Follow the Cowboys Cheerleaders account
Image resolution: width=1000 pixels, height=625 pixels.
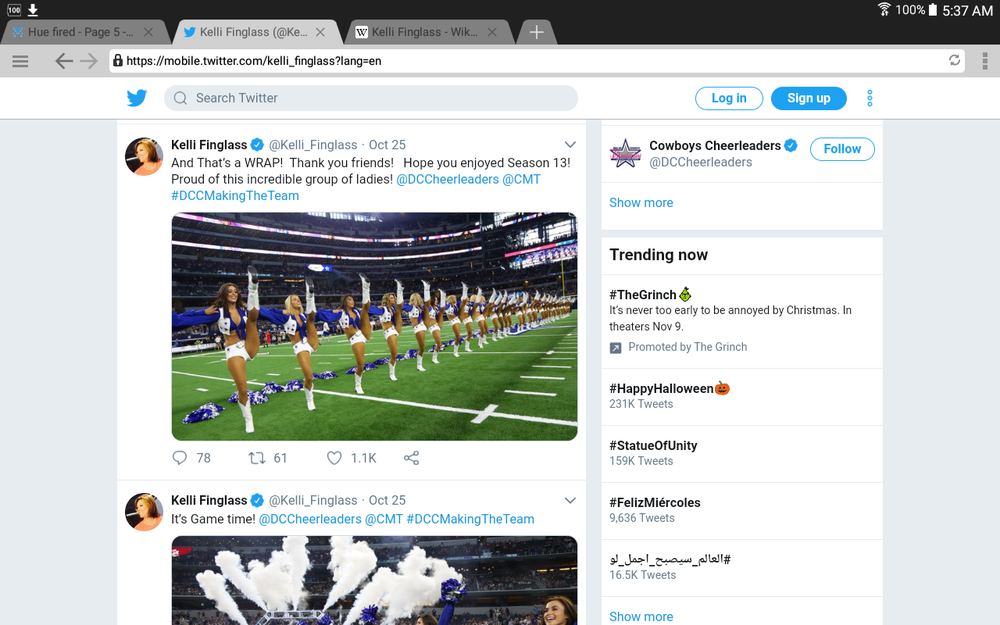842,149
